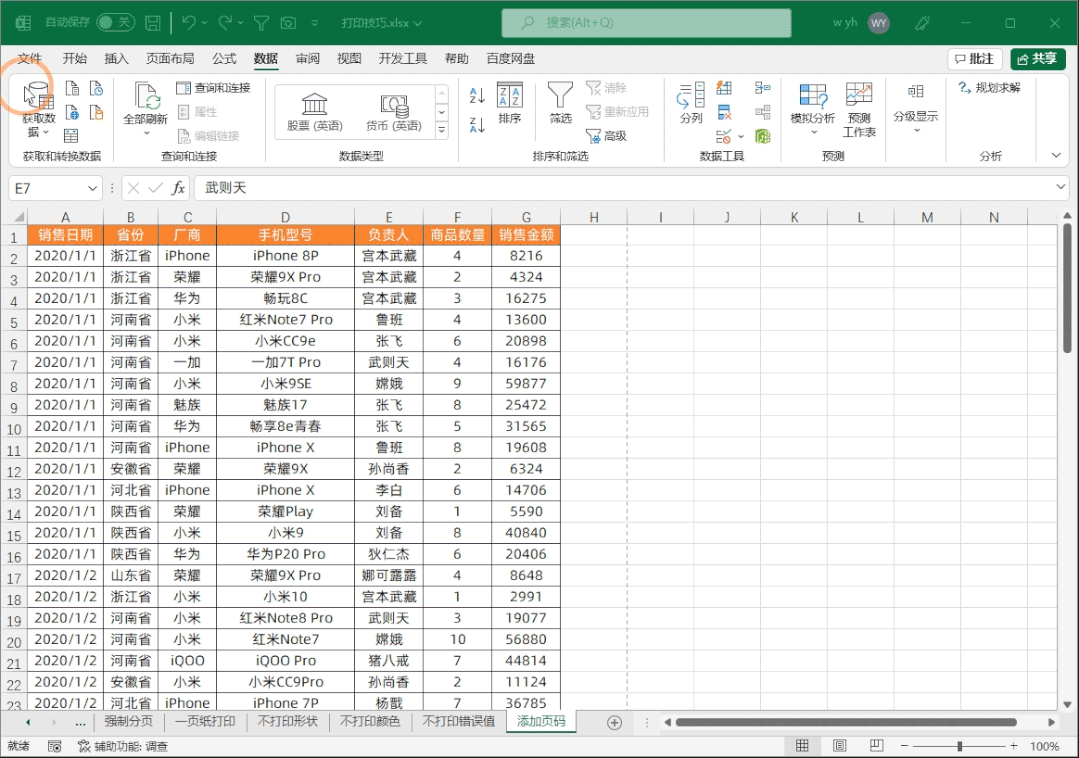
Task: Click the search box 搜索(Alt+Q)
Action: [646, 23]
